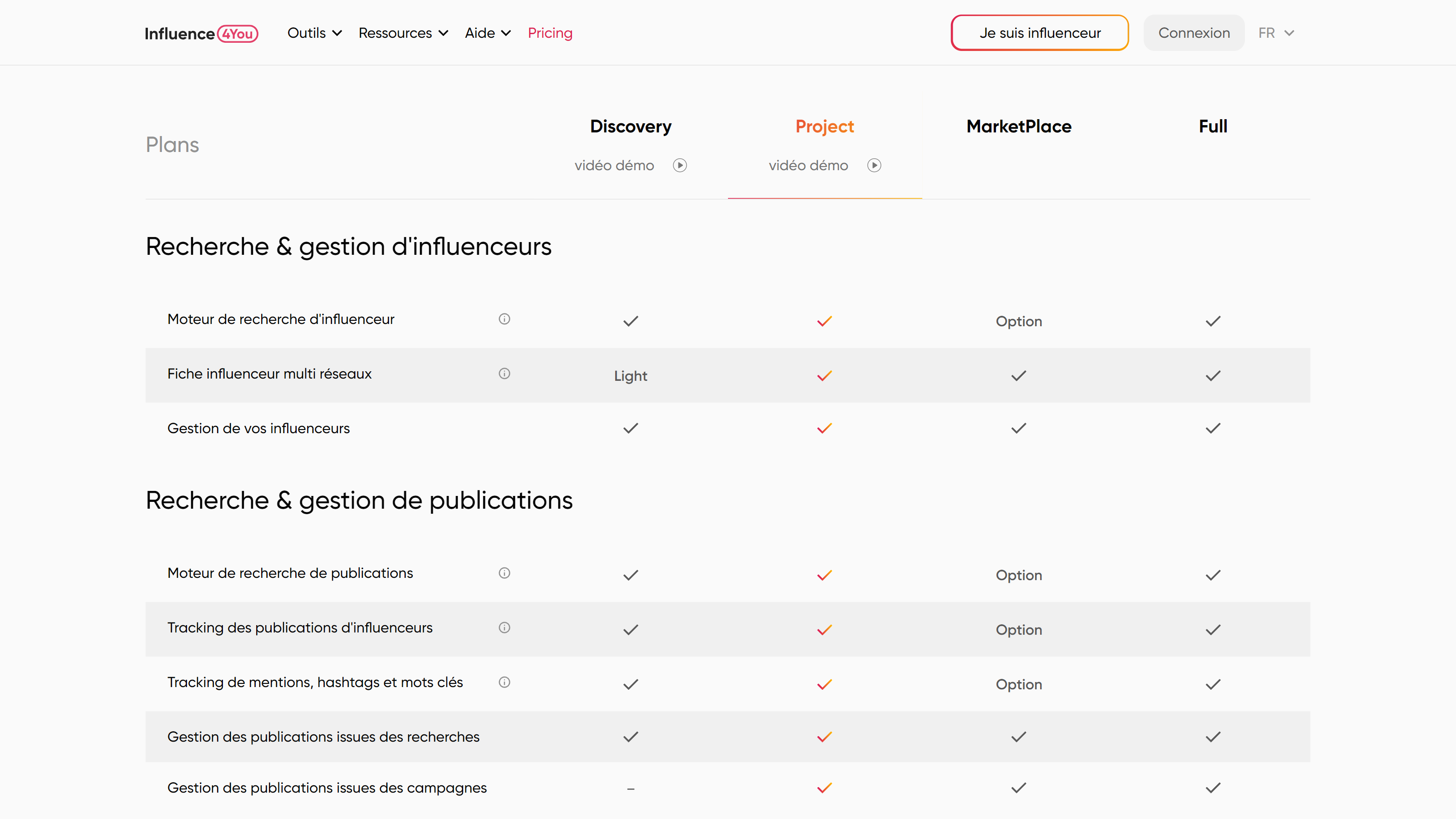Toggle the Project plan checkmark for Gestion de vos influenceurs
The width and height of the screenshot is (1456, 819).
click(824, 428)
